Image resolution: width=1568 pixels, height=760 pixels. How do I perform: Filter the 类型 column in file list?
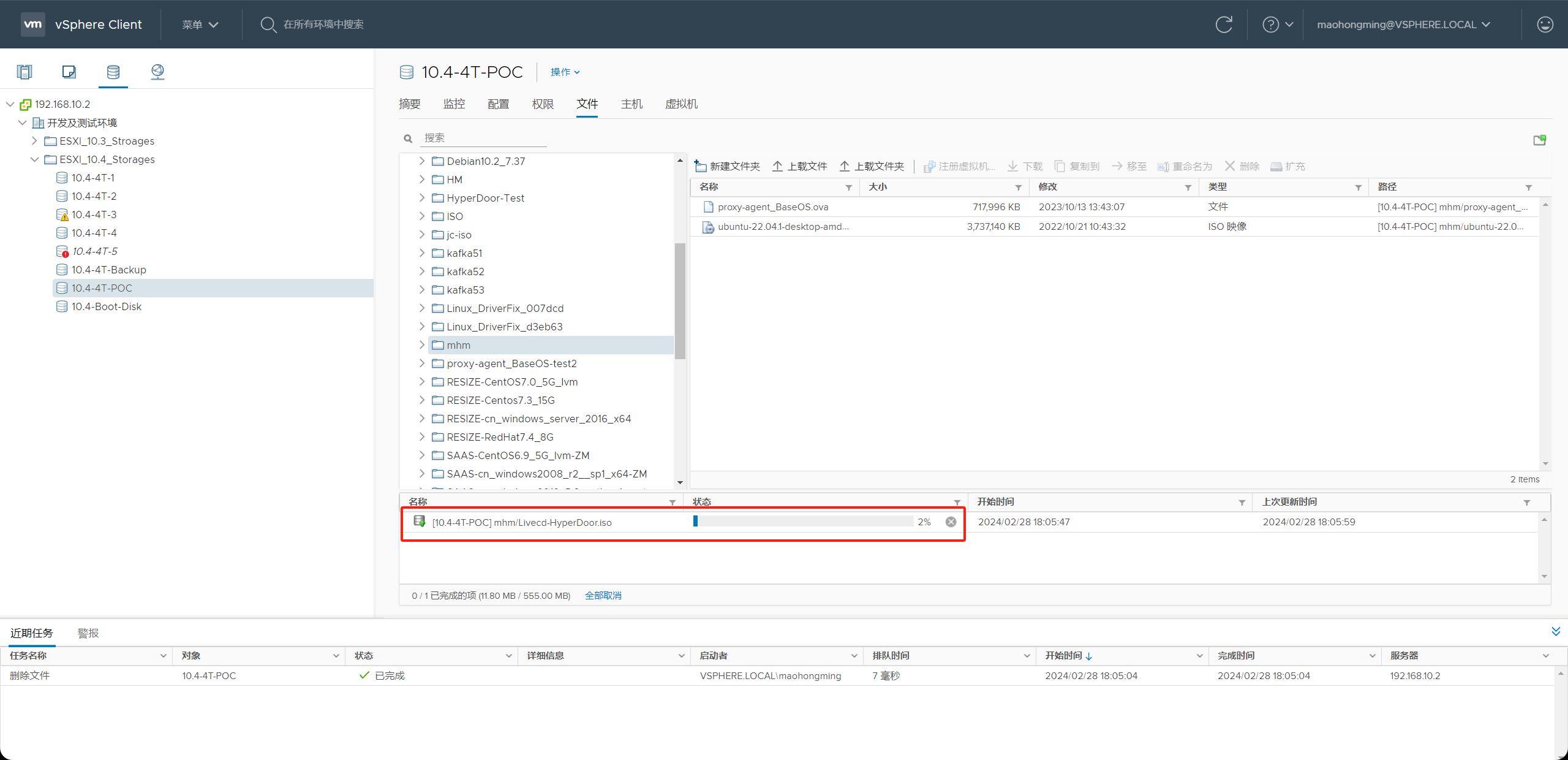tap(1358, 188)
